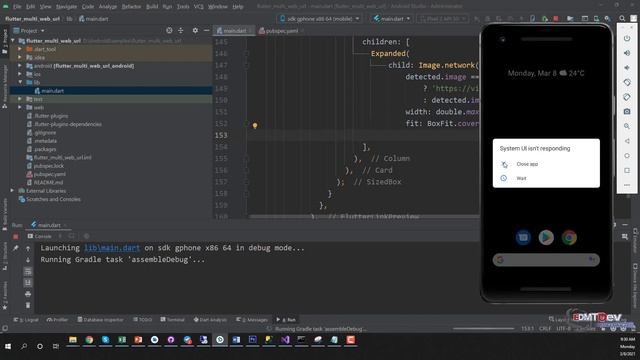Screen dimensions: 640x360
Task: Open the Build menu
Action: (152, 7)
